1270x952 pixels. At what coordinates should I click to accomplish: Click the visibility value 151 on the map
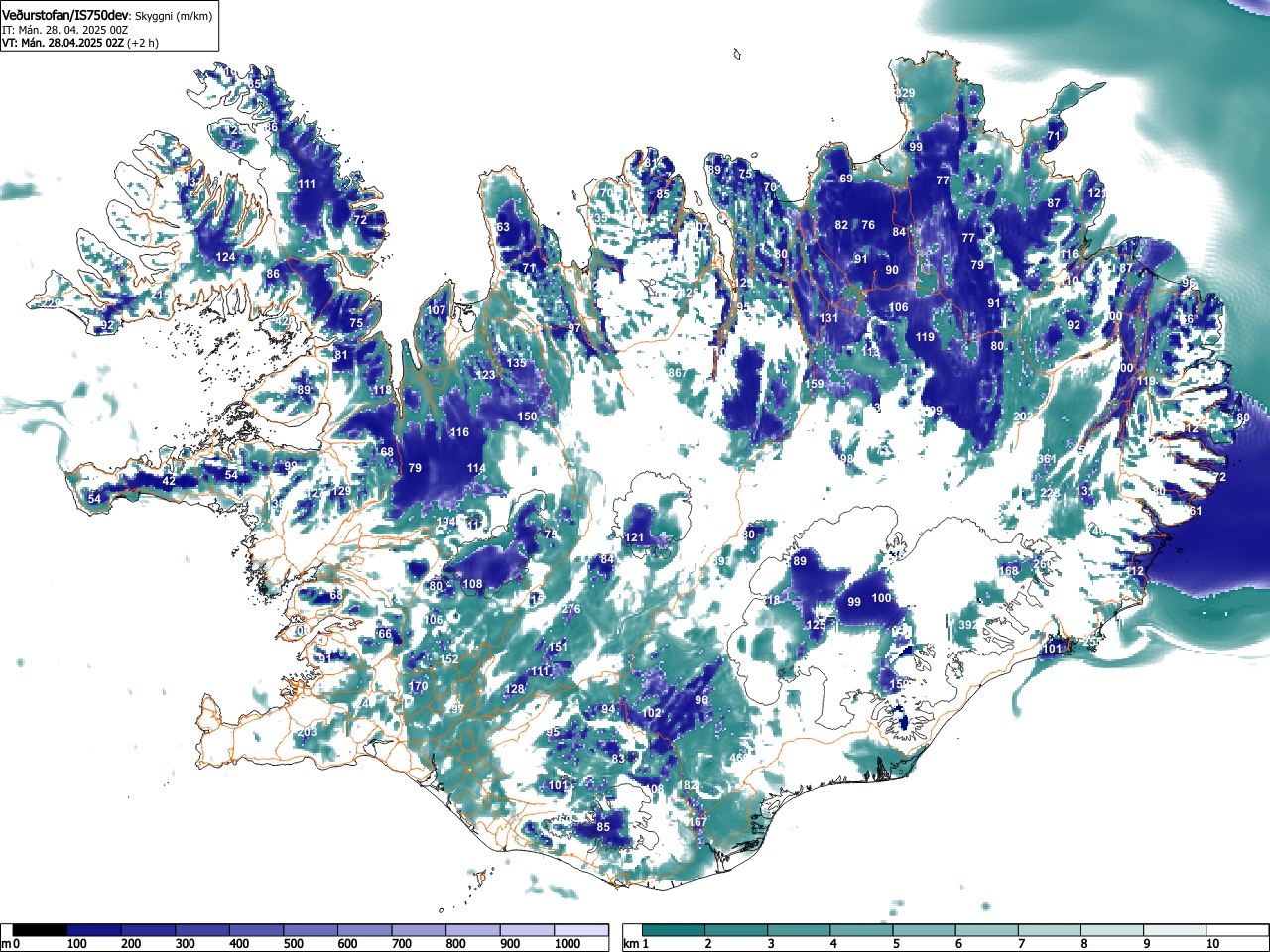[x=559, y=647]
